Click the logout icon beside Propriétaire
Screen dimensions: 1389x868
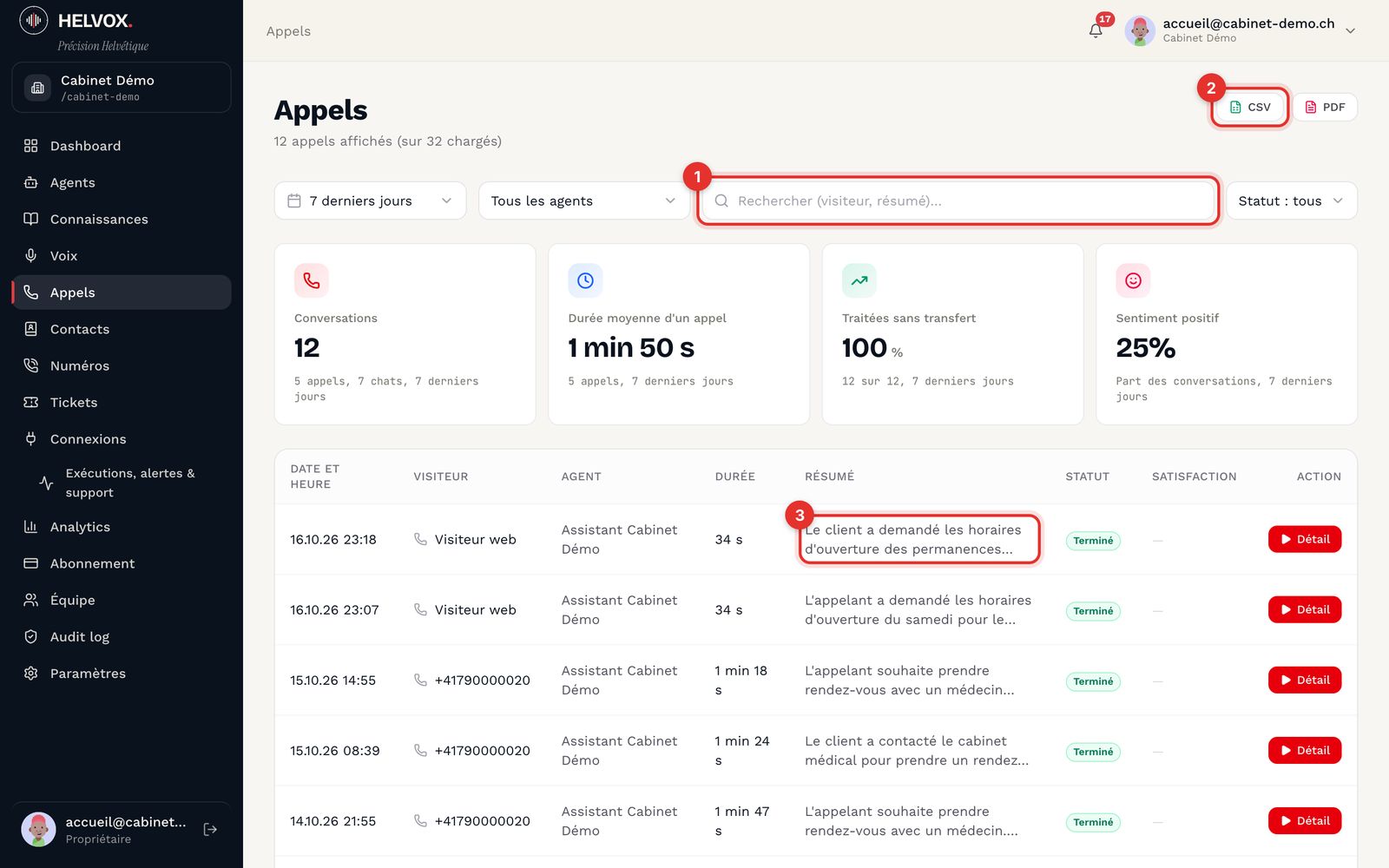210,830
